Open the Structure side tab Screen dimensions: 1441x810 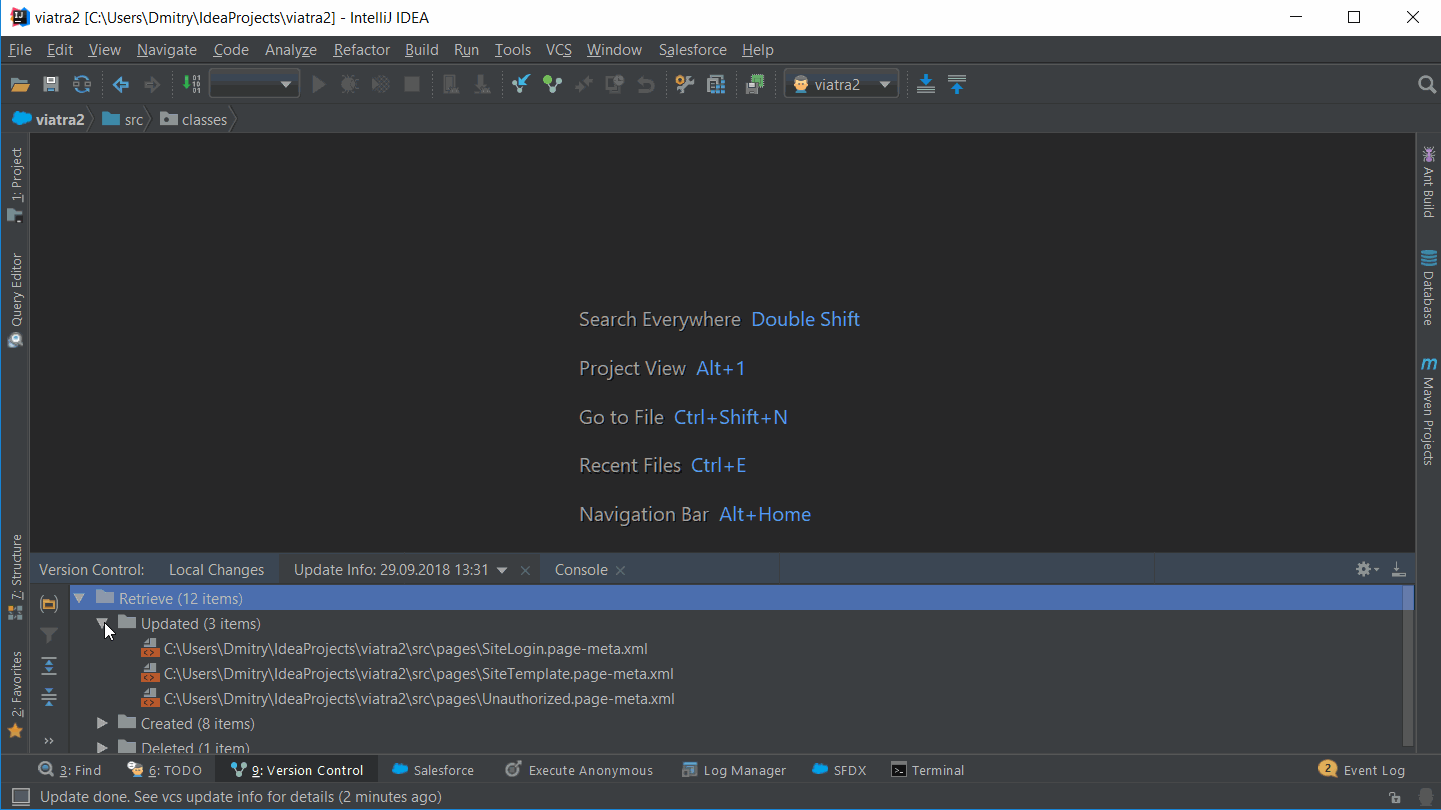tap(15, 577)
